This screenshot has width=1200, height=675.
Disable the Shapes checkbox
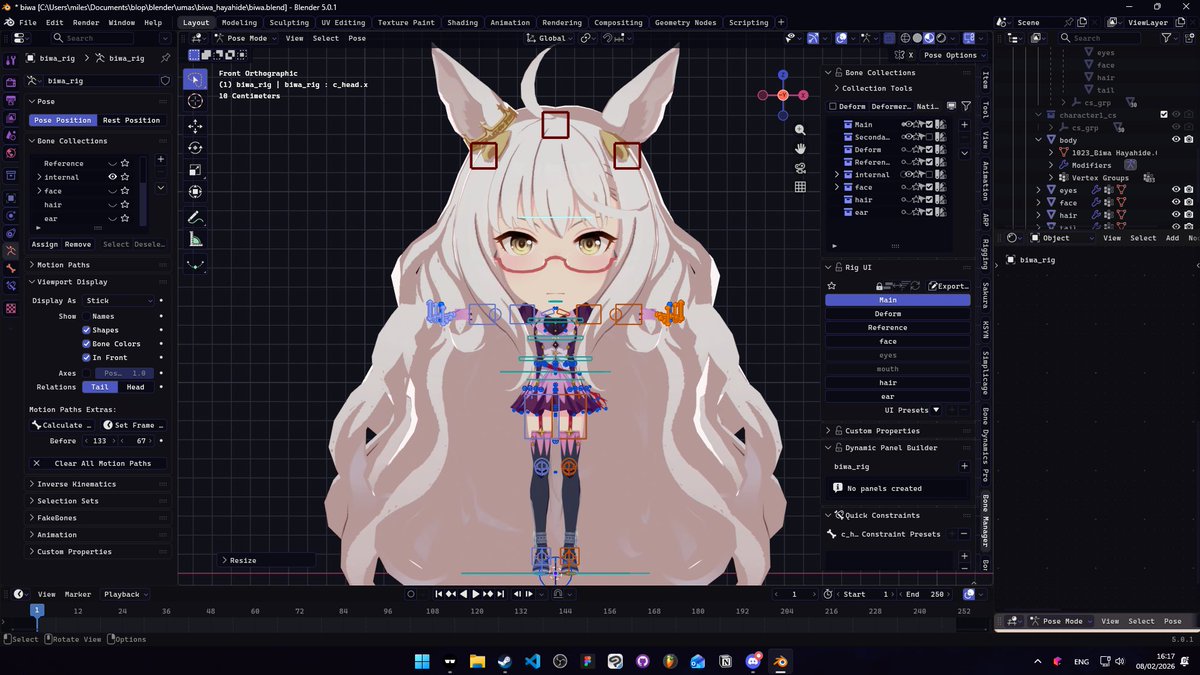pyautogui.click(x=87, y=330)
